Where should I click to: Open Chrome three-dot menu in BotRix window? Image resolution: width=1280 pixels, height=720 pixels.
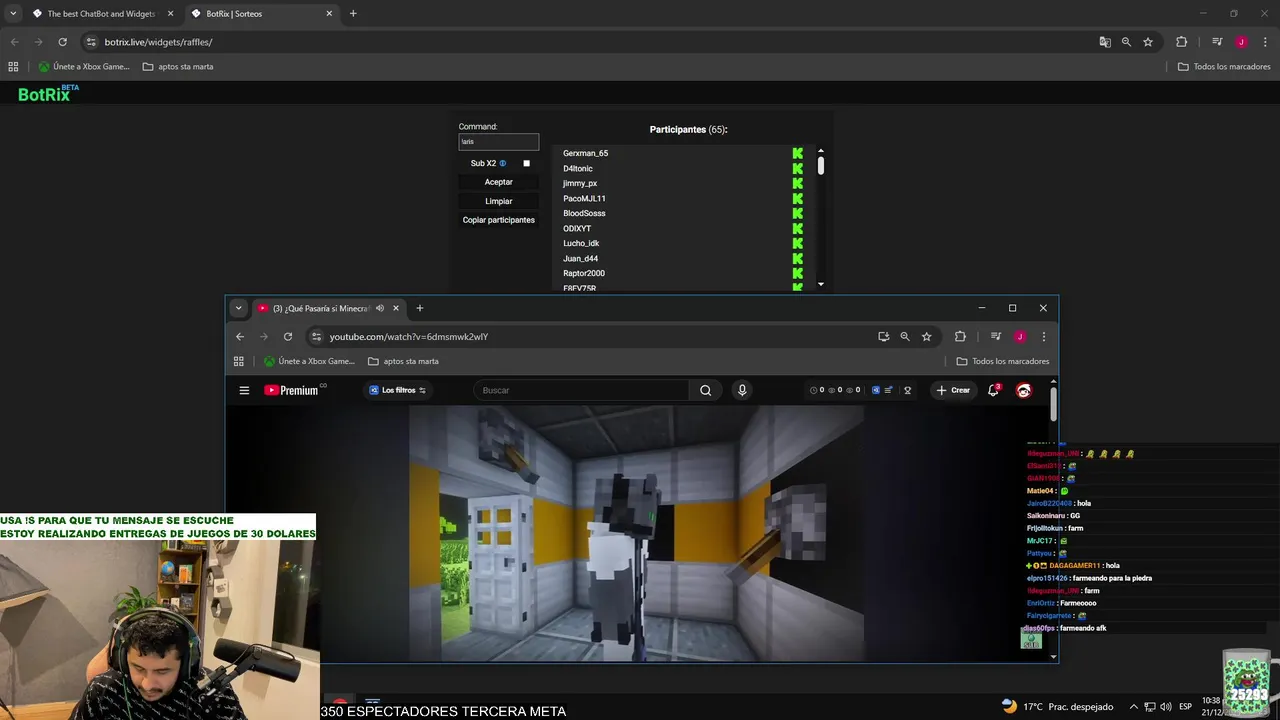[1265, 42]
